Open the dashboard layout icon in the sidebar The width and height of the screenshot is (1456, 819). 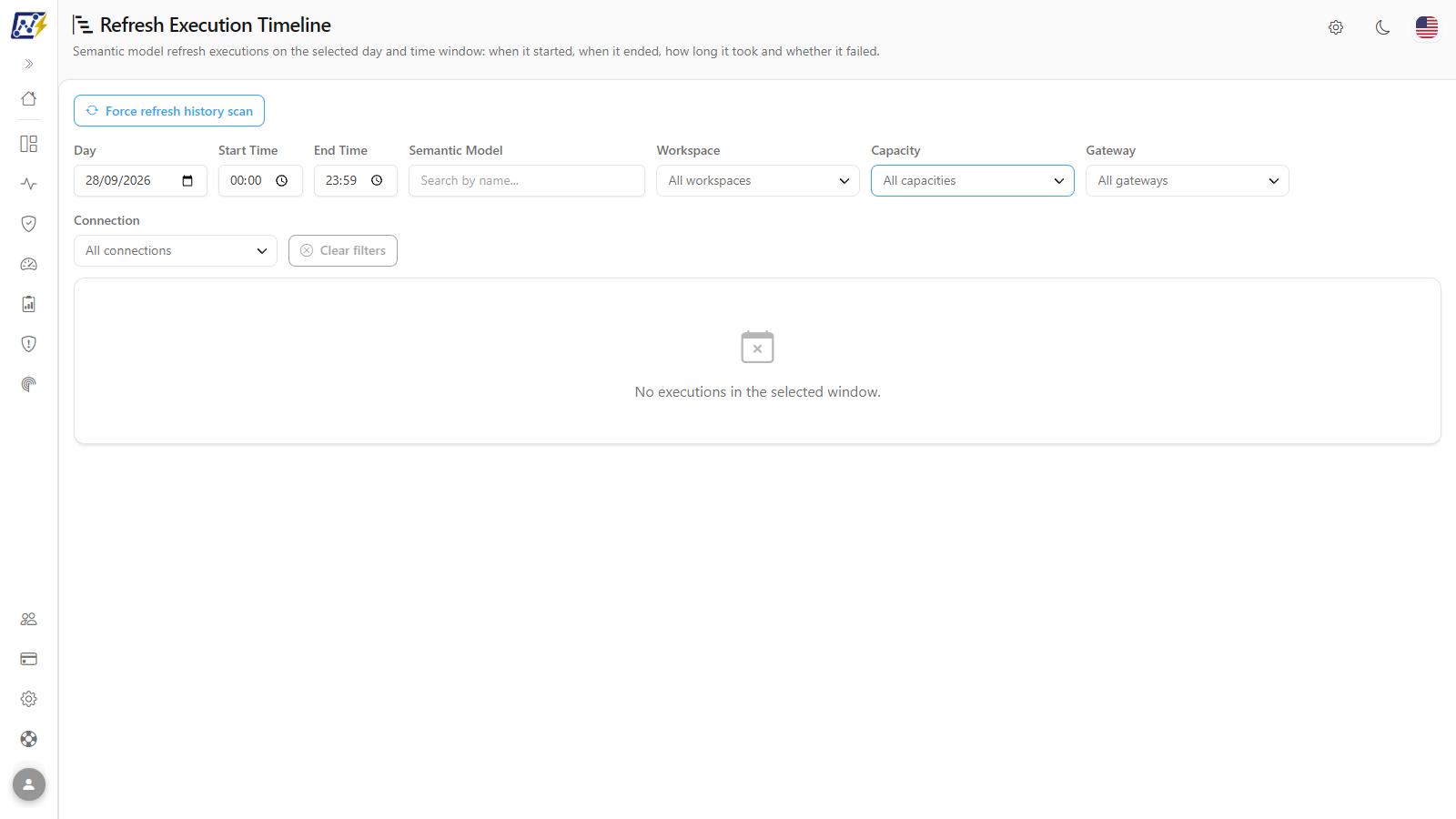pyautogui.click(x=29, y=144)
